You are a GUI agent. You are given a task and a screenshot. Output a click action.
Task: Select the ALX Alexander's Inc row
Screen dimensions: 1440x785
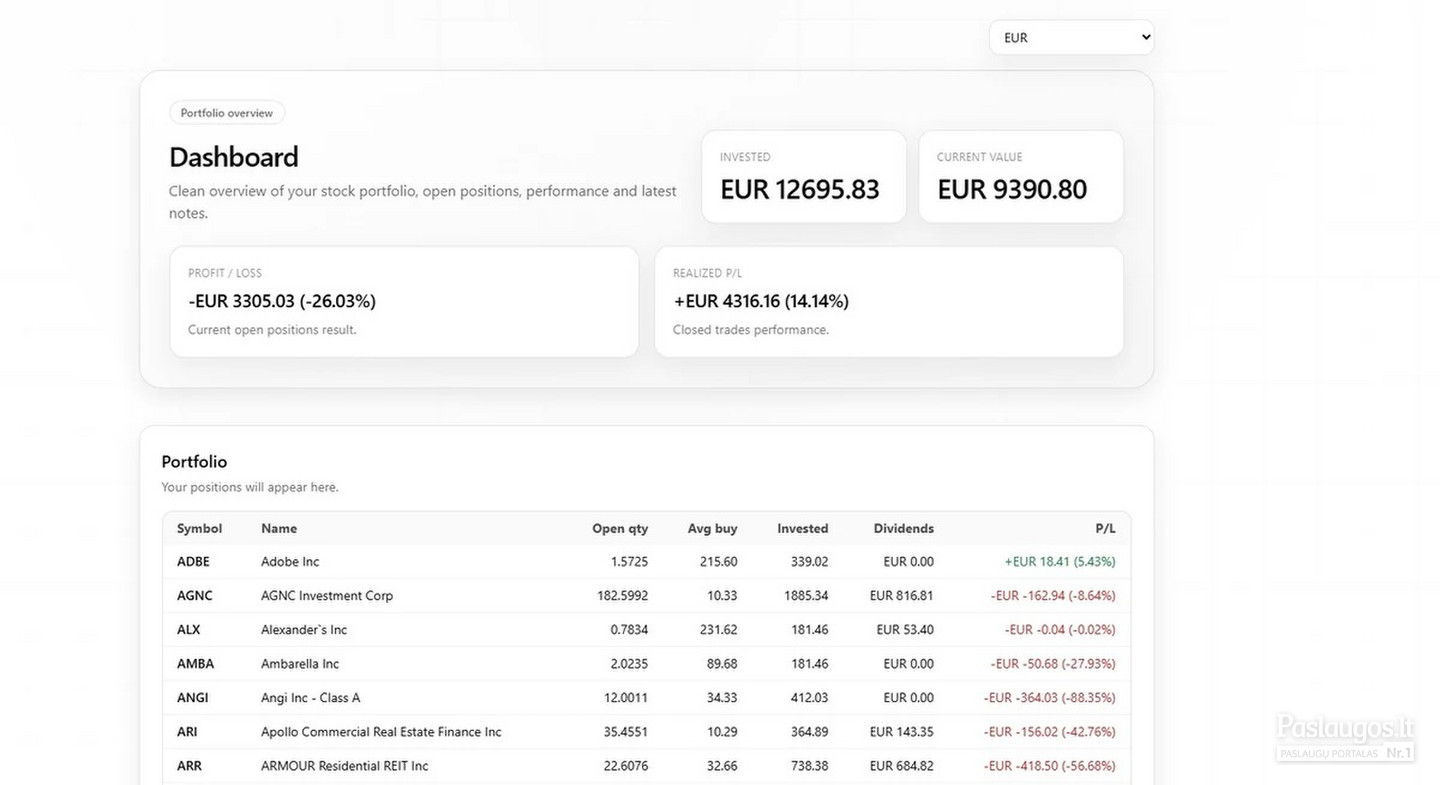647,630
